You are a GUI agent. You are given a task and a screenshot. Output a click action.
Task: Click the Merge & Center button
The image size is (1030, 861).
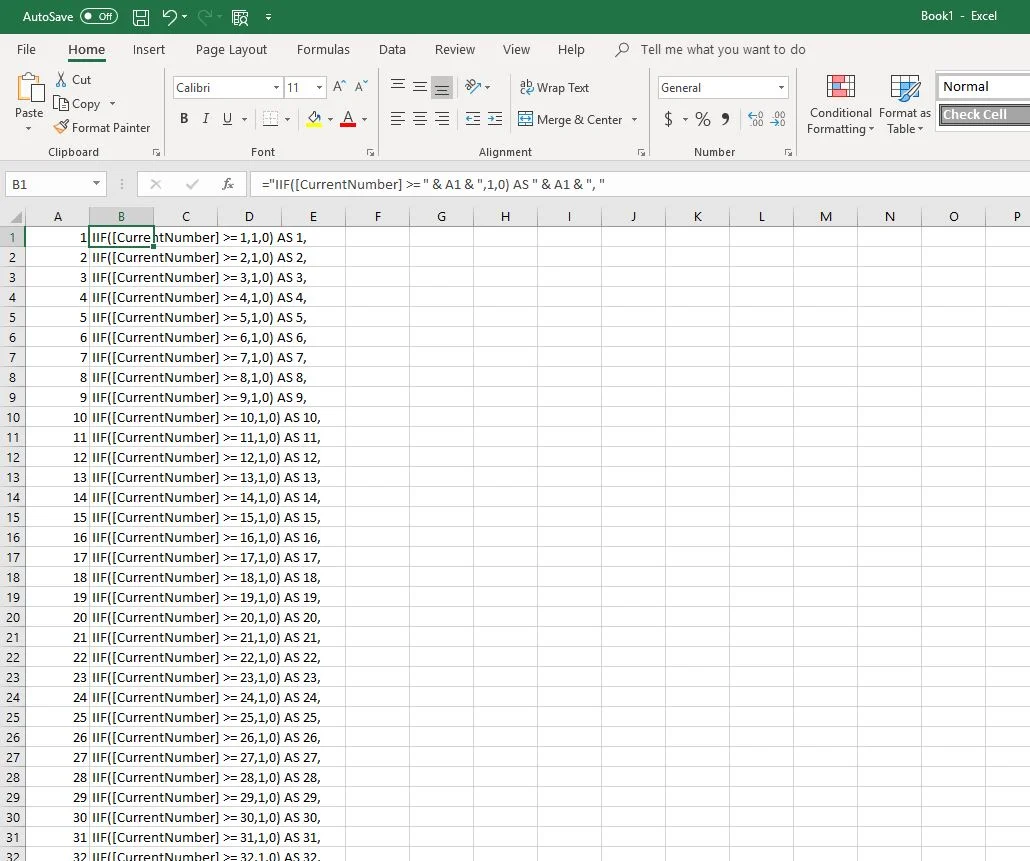coord(570,120)
